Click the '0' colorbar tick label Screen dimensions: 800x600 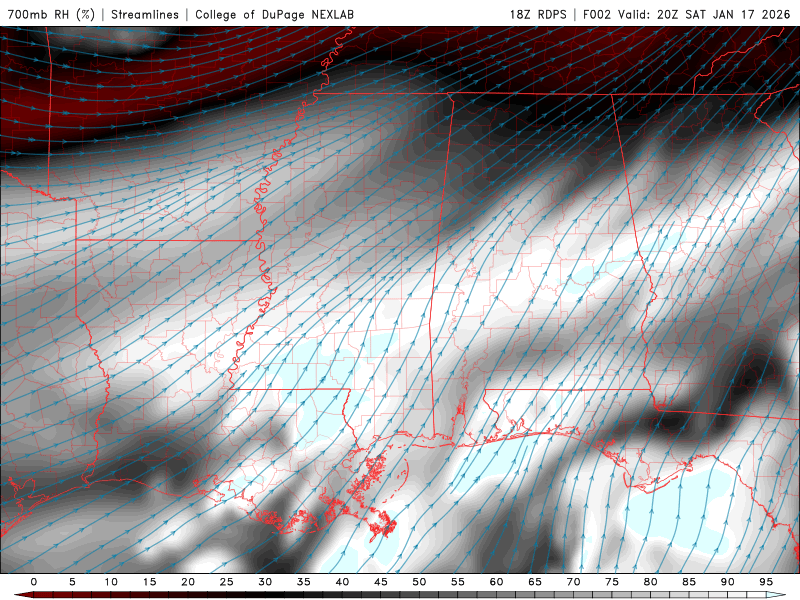[34, 582]
